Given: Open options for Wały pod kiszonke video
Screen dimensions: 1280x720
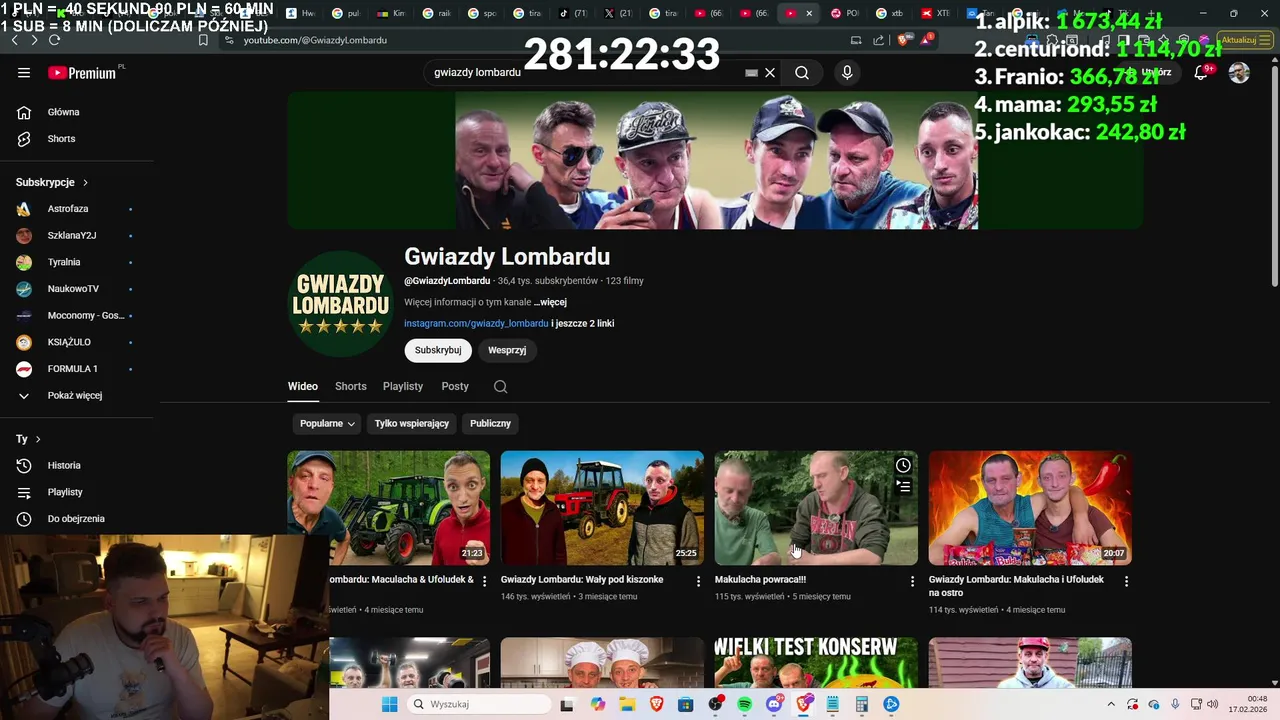Looking at the screenshot, I should click(698, 581).
